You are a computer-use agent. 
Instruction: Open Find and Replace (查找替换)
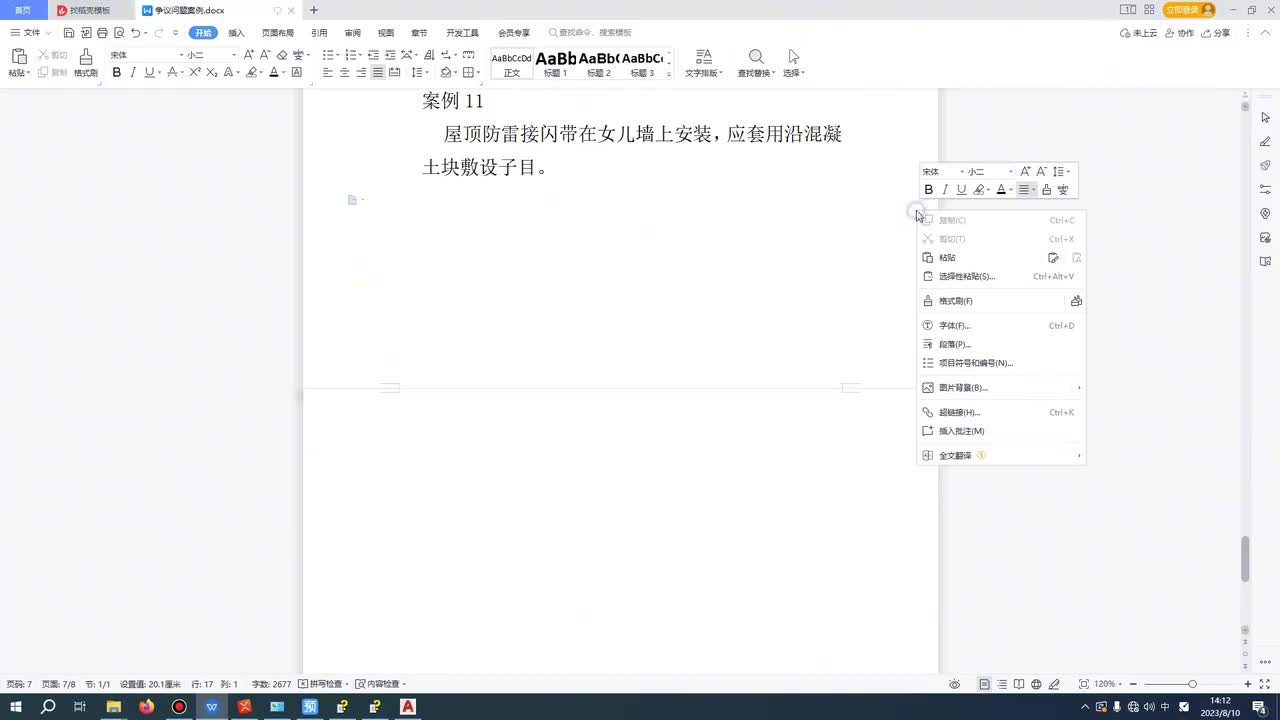[756, 63]
